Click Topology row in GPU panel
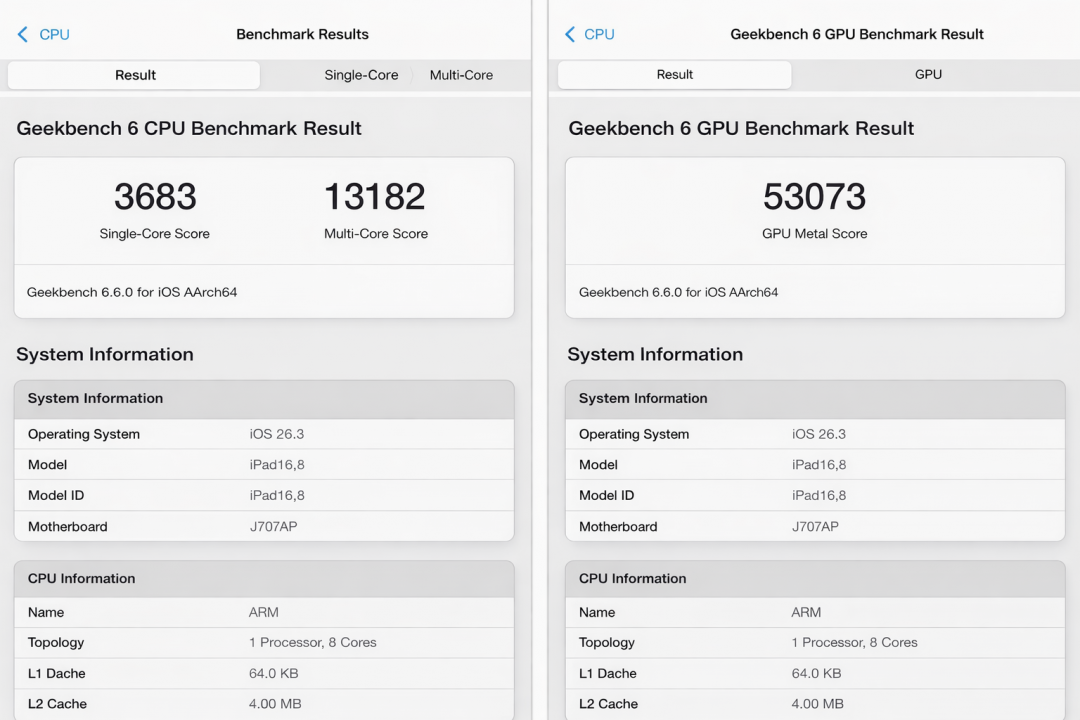The height and width of the screenshot is (720, 1080). (815, 642)
